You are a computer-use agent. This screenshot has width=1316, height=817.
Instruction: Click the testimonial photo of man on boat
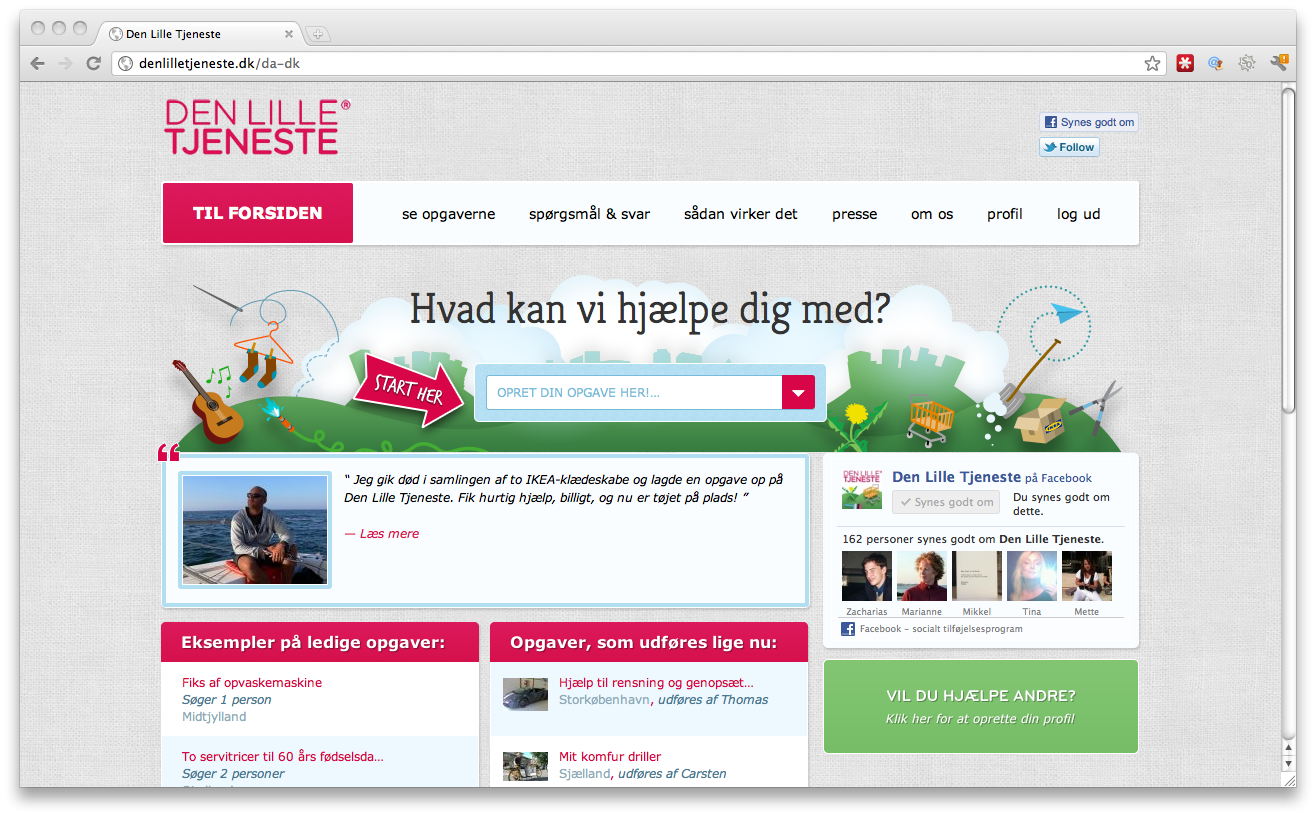pos(255,530)
